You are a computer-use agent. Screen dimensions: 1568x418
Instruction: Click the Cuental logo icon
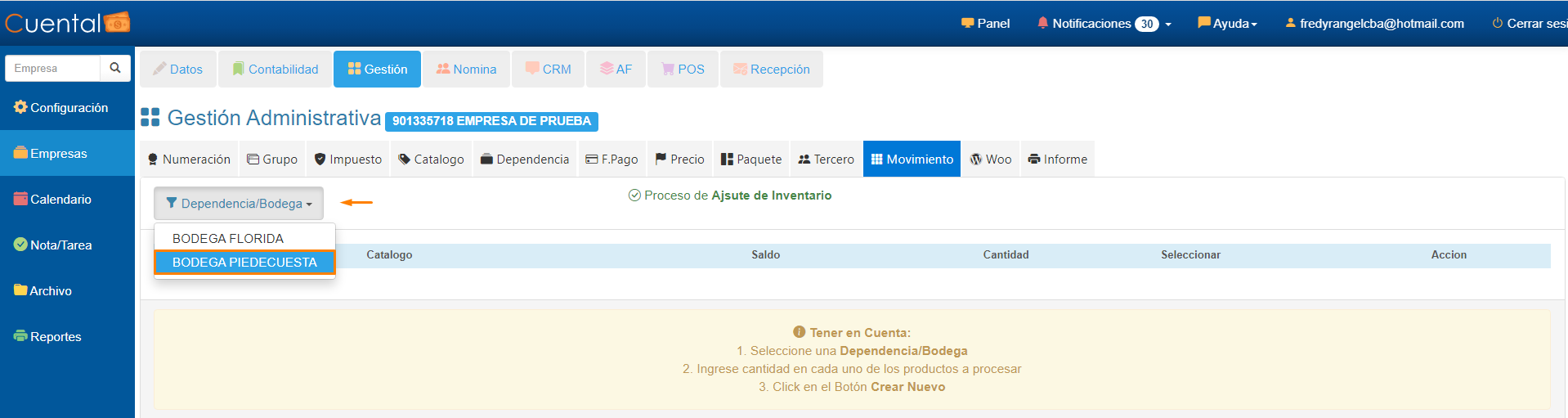[x=117, y=23]
